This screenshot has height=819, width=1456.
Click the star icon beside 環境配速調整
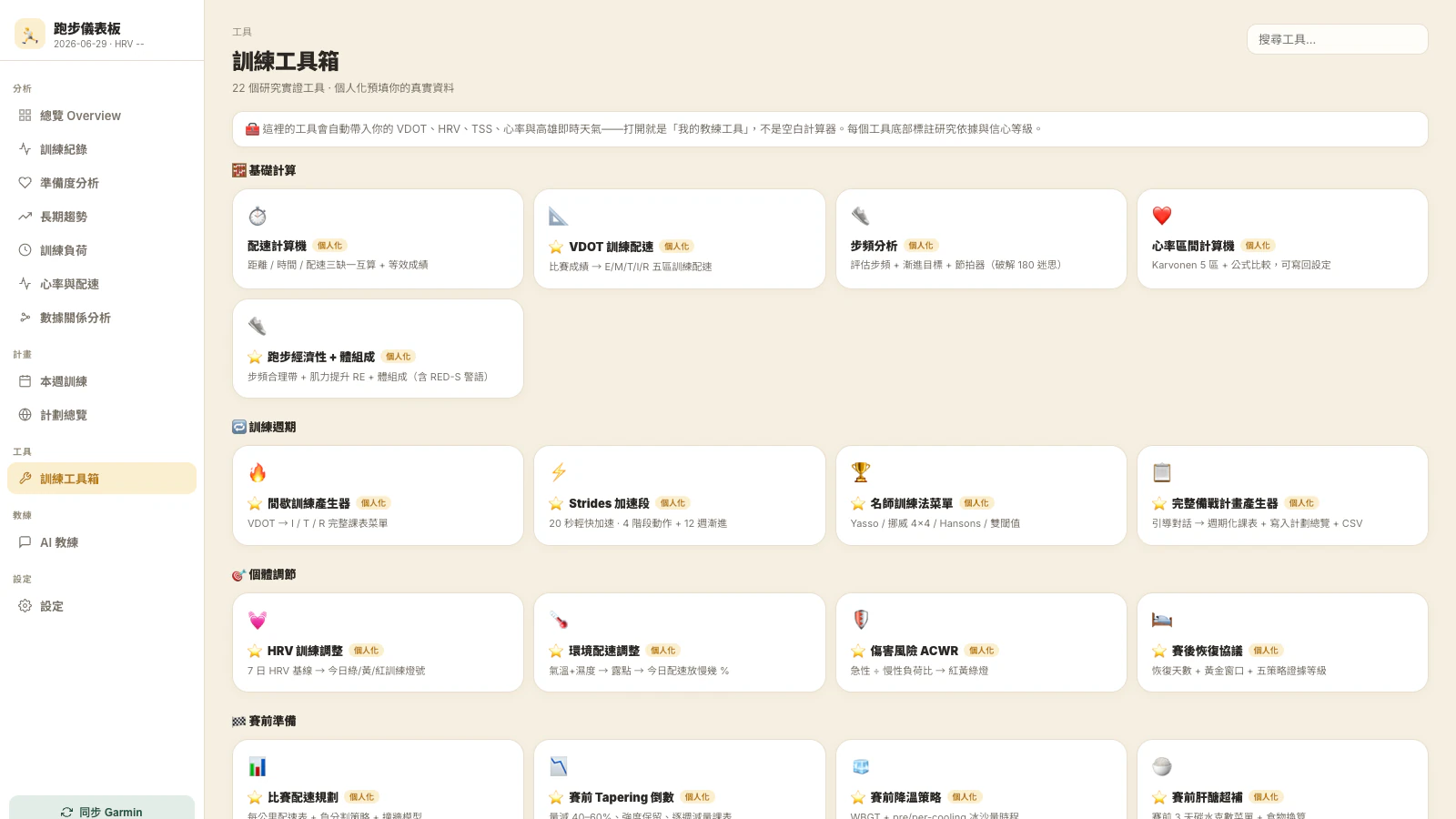coord(556,651)
